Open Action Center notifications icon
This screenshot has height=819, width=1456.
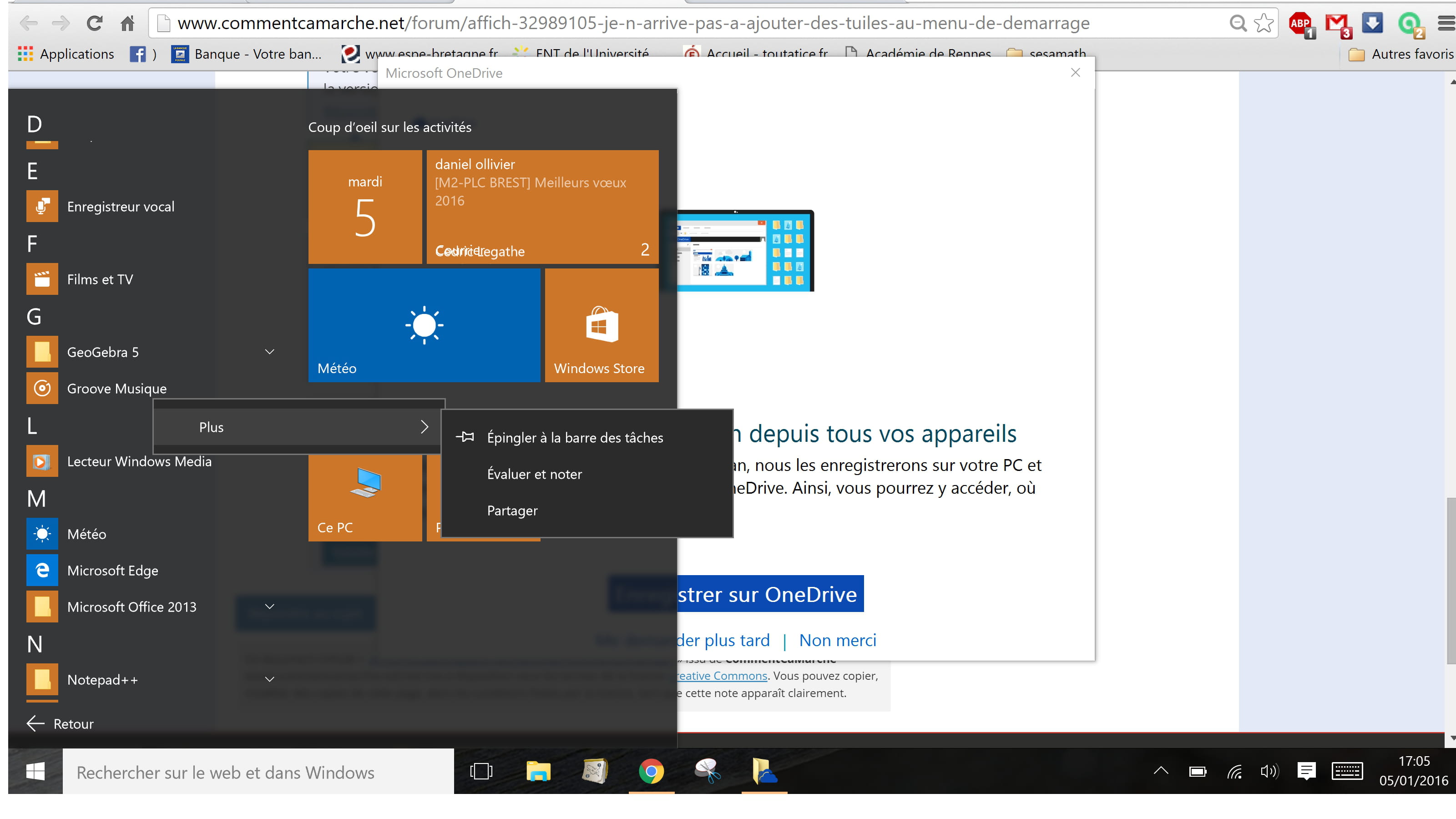pos(1306,772)
